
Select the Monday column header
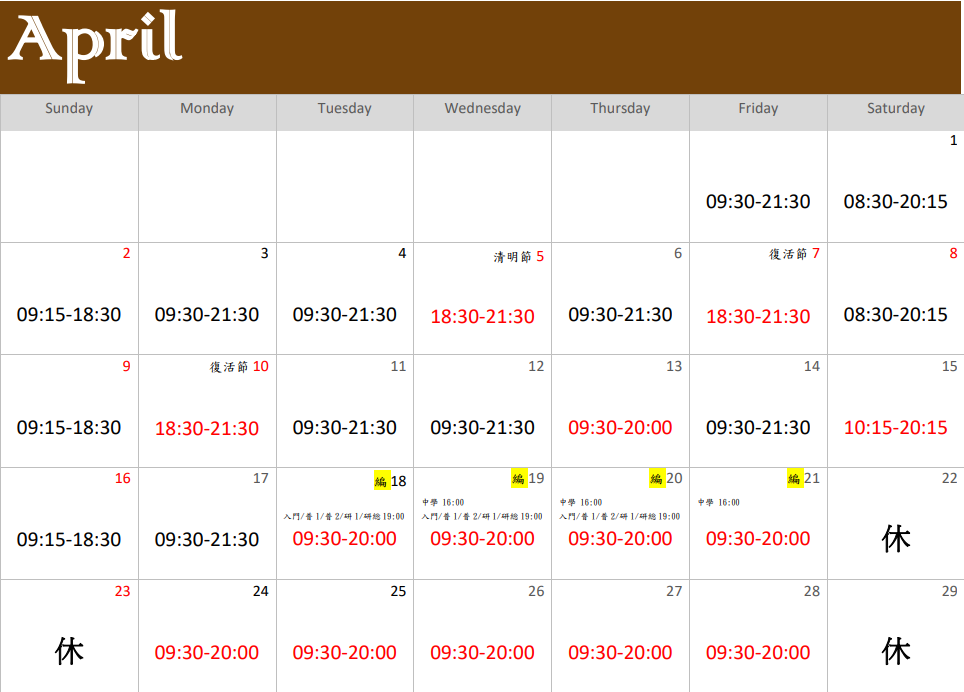click(x=207, y=108)
